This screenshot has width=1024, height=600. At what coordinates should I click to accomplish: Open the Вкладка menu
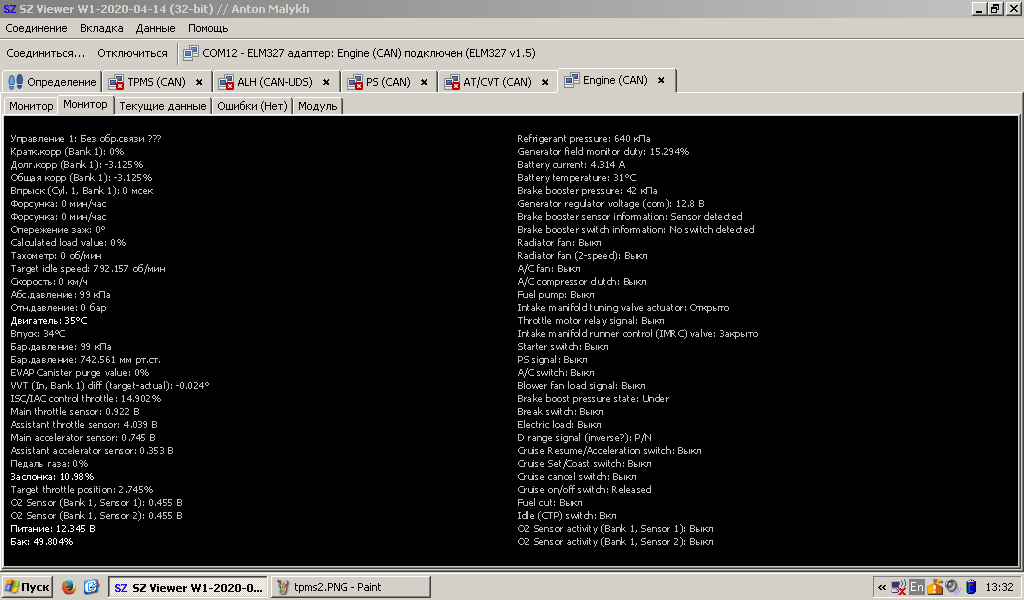point(102,28)
